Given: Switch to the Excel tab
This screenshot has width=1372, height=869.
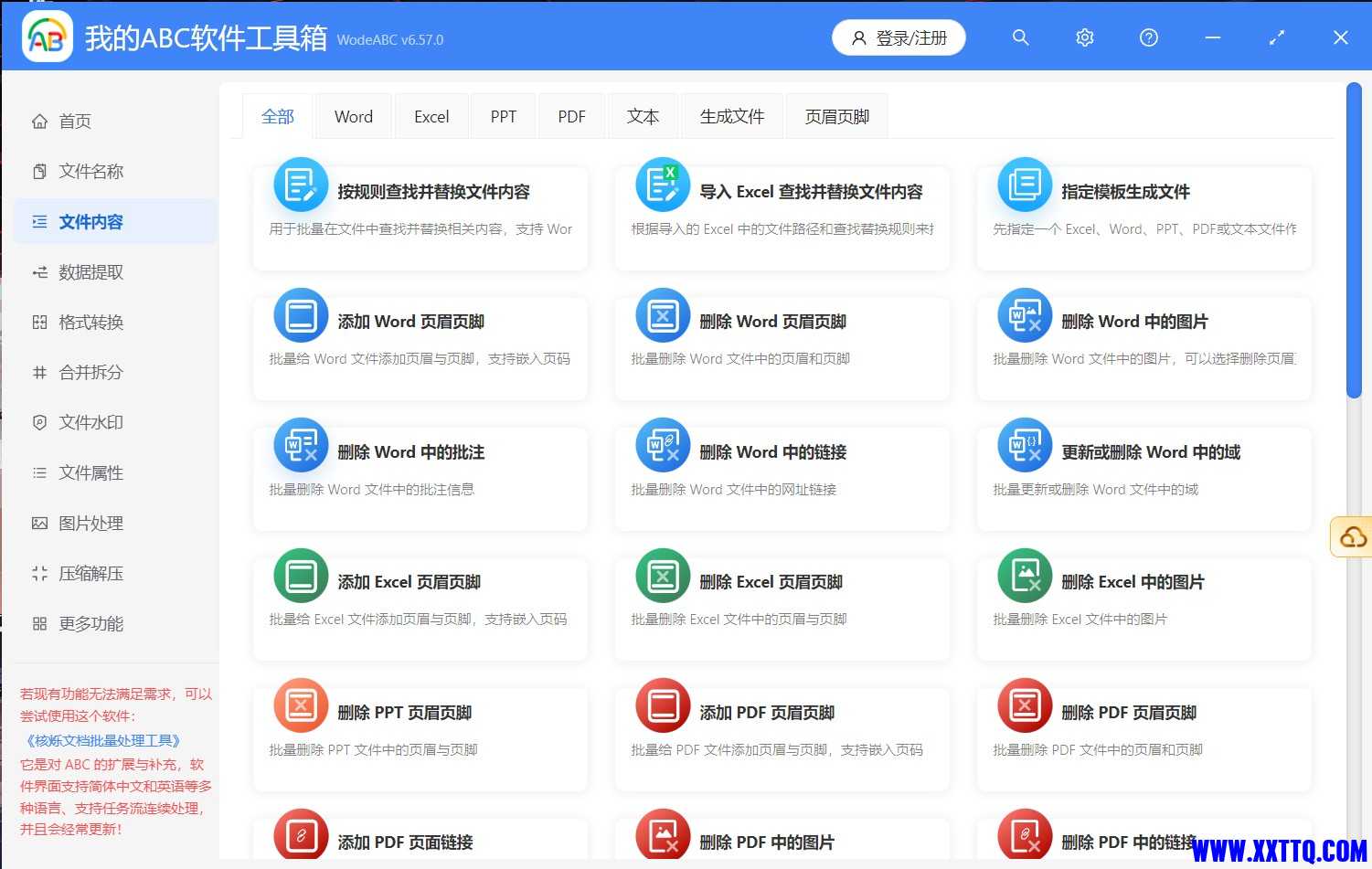Looking at the screenshot, I should pyautogui.click(x=431, y=116).
